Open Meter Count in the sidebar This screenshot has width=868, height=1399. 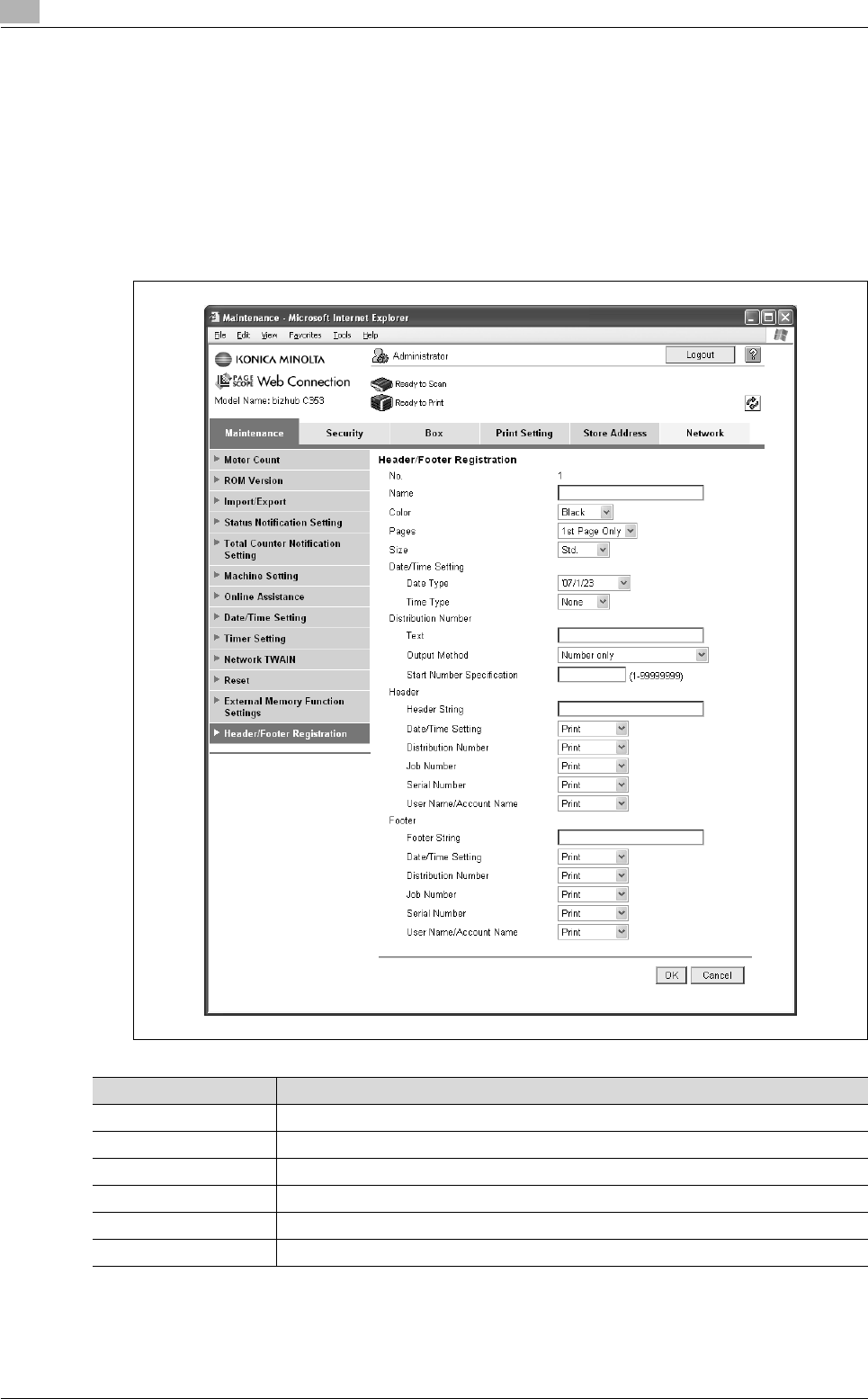pos(290,460)
